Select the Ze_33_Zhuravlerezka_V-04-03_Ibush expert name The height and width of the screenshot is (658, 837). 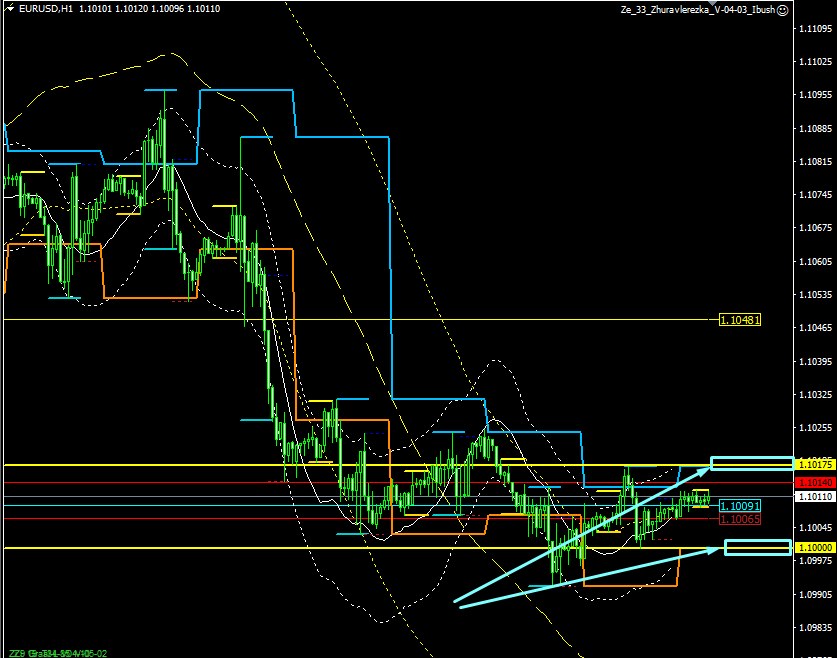tap(698, 10)
